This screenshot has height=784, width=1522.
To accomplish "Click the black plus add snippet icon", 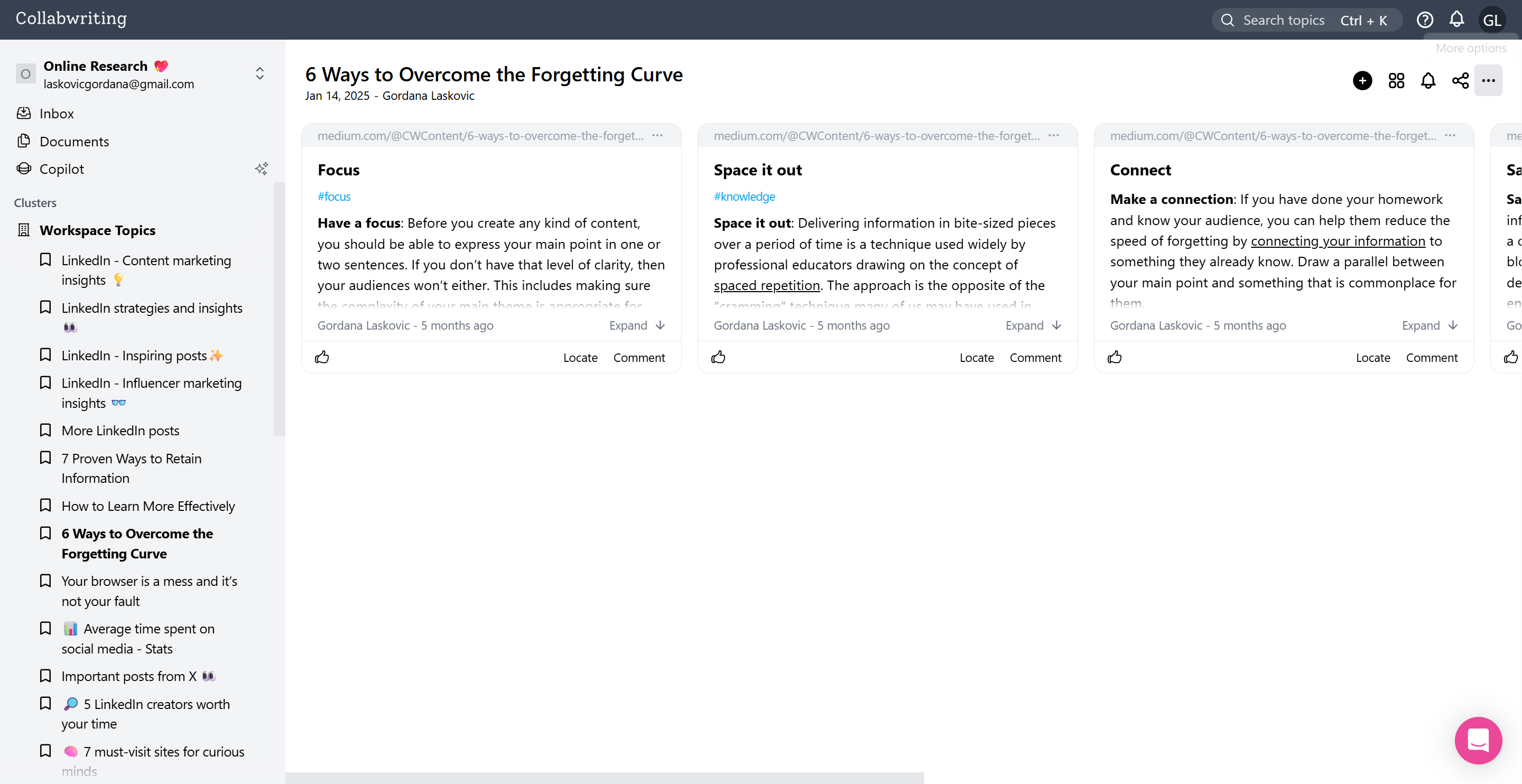I will [x=1362, y=80].
